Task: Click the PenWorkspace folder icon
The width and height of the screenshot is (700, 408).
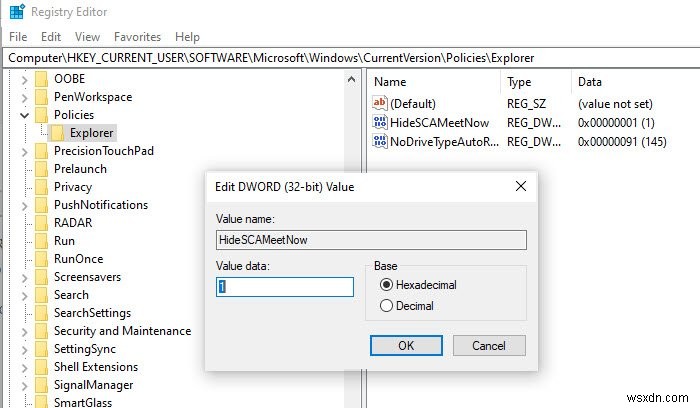Action: (42, 97)
